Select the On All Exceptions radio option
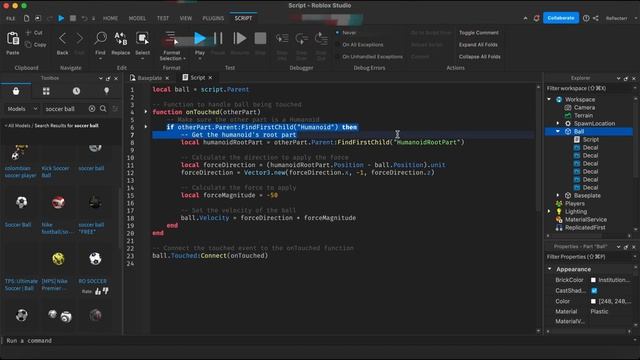 [337, 44]
